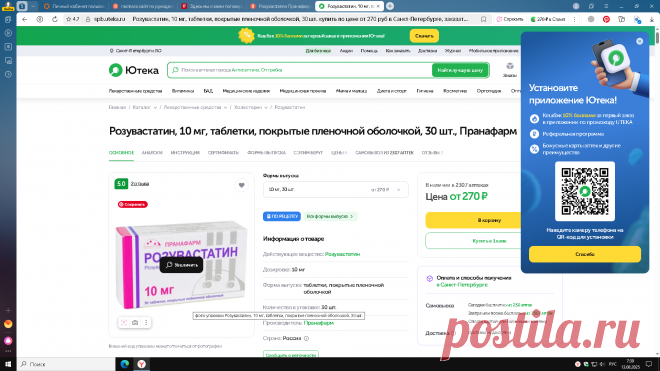Switch to the ФОРМЫ ВЫПУСКА tab
660x371 pixels.
(x=266, y=153)
